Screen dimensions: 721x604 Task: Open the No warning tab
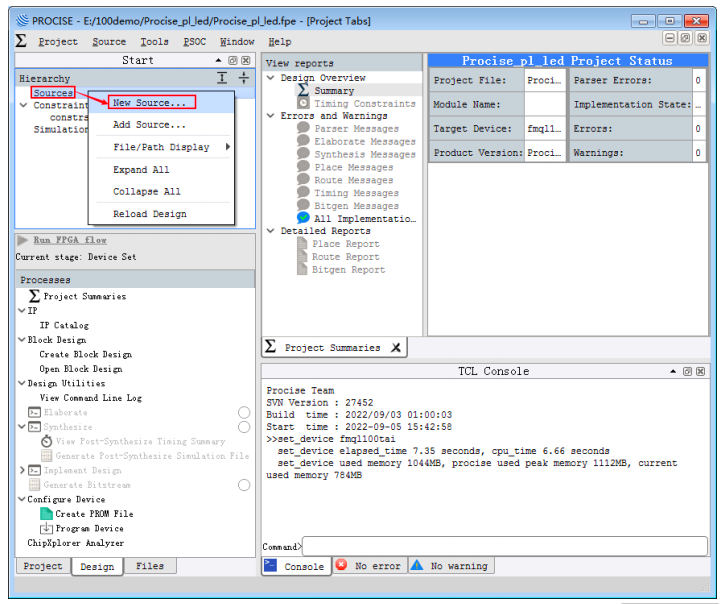pyautogui.click(x=452, y=565)
